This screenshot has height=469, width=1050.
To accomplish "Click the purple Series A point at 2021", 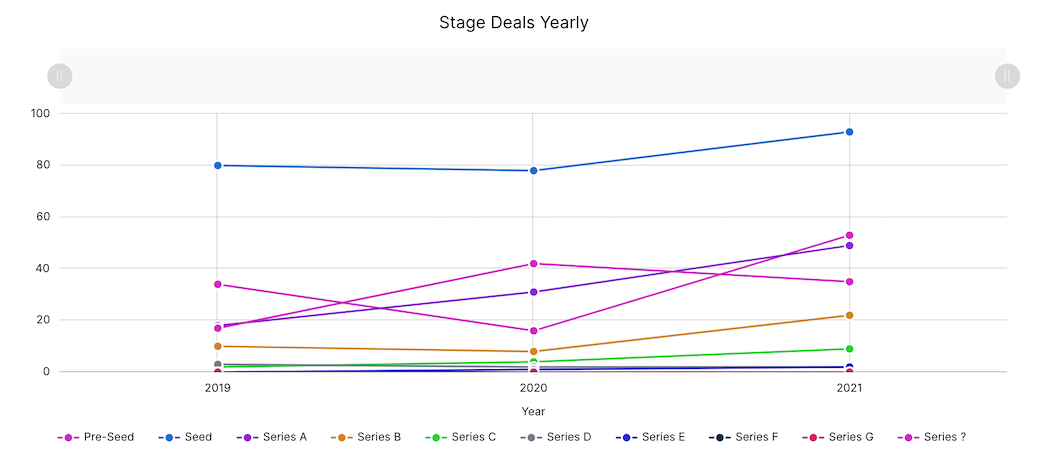I will [849, 245].
